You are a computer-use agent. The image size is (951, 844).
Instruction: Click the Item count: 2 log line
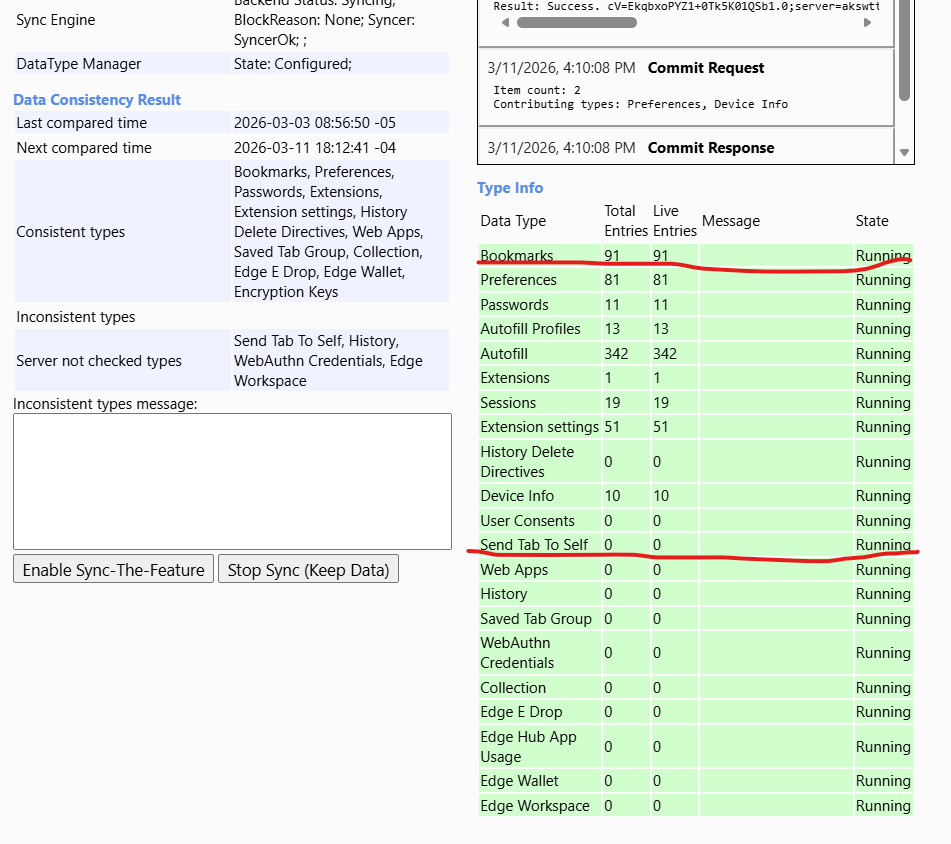[537, 90]
